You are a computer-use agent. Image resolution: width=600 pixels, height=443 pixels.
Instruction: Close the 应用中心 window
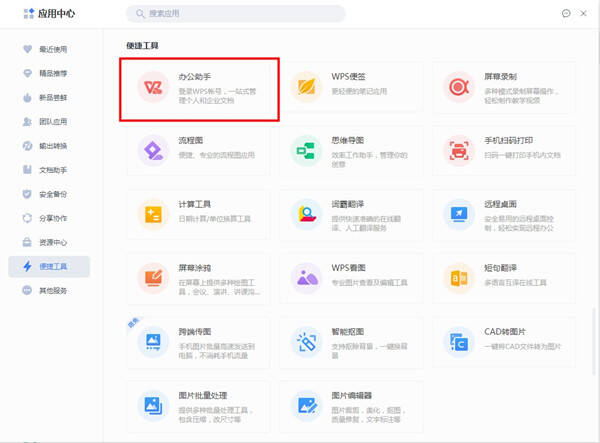[583, 13]
